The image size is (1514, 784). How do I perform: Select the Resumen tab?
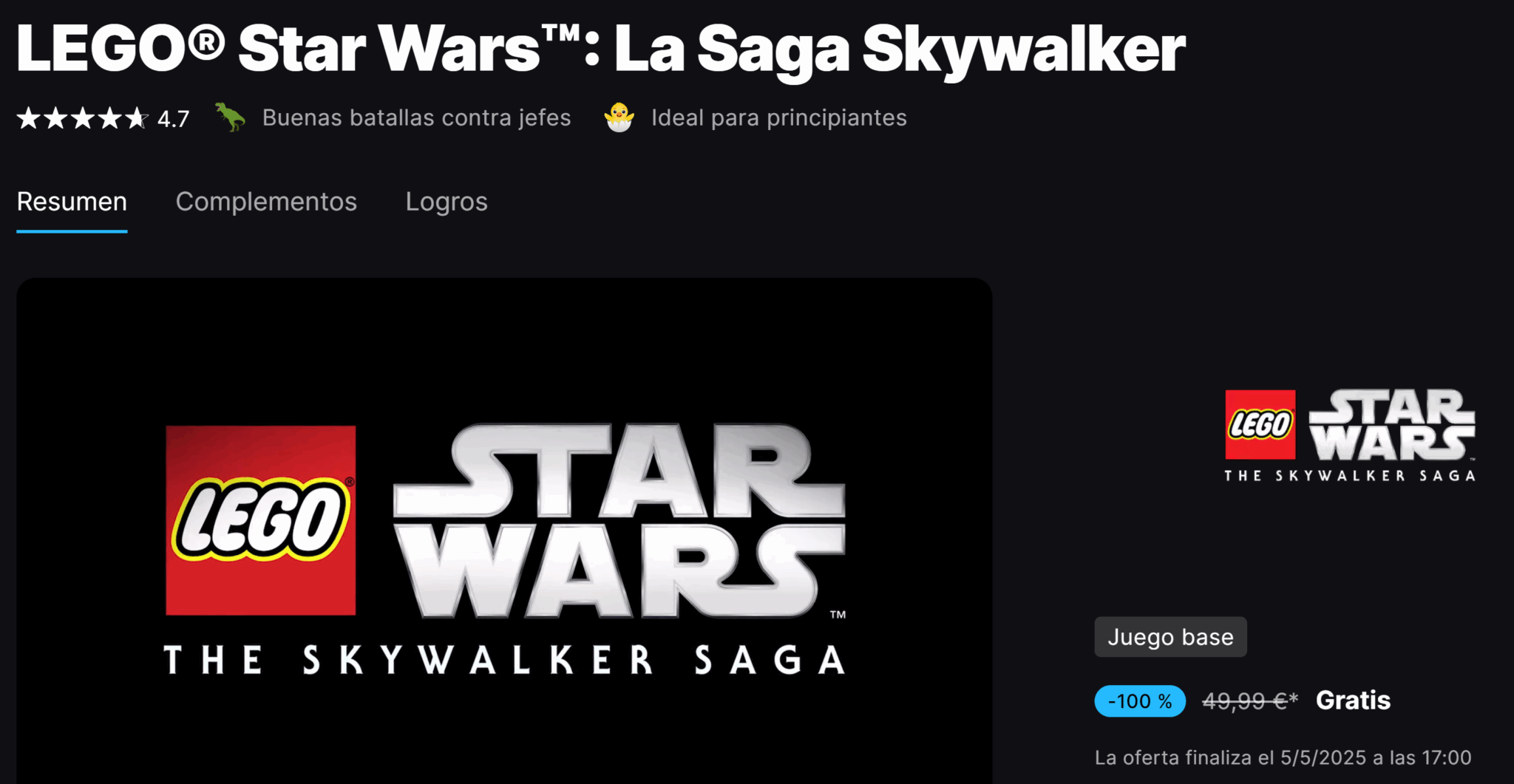coord(72,202)
